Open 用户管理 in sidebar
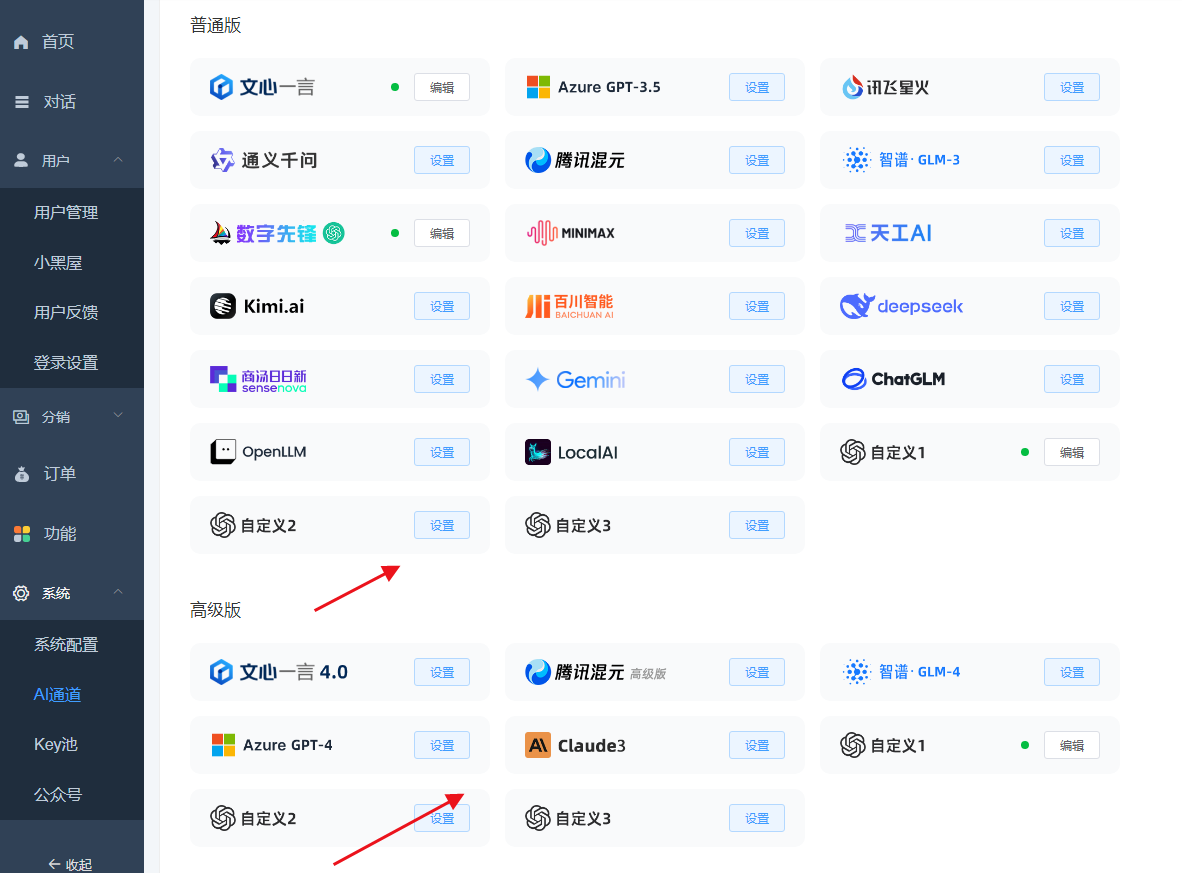The height and width of the screenshot is (873, 1182). pyautogui.click(x=66, y=213)
